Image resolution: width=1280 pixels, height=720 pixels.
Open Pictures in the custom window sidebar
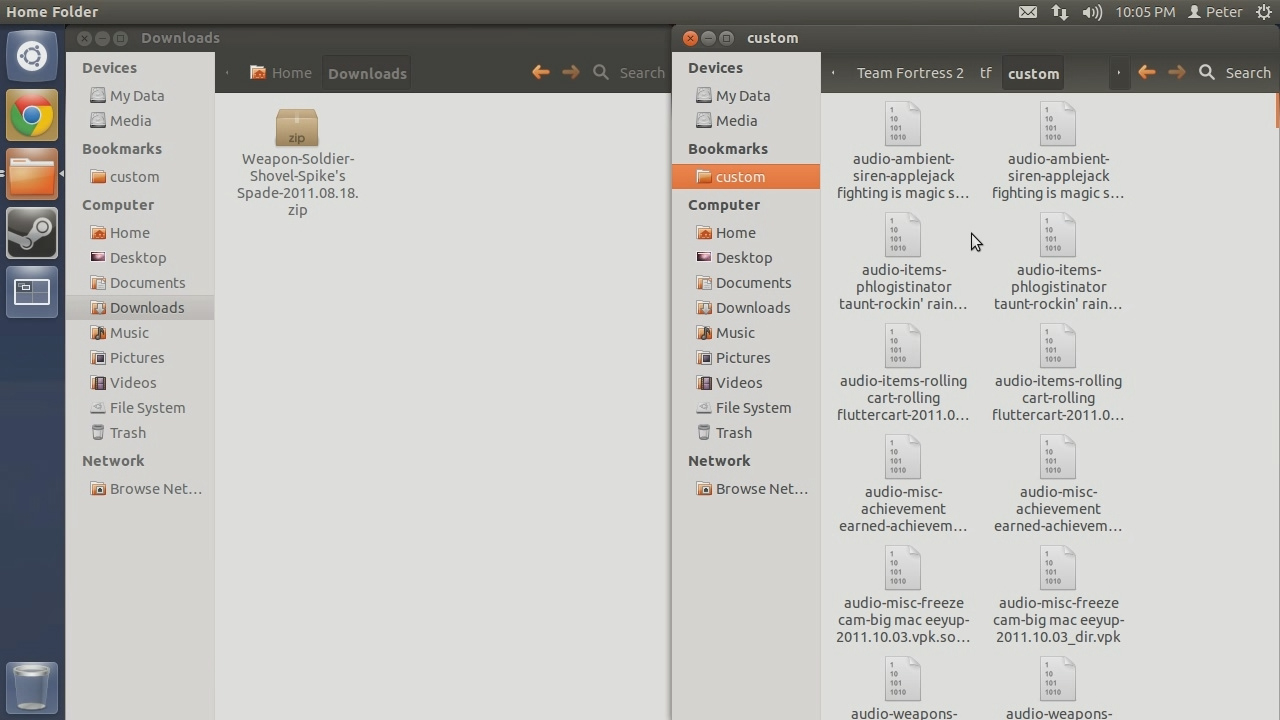tap(743, 358)
